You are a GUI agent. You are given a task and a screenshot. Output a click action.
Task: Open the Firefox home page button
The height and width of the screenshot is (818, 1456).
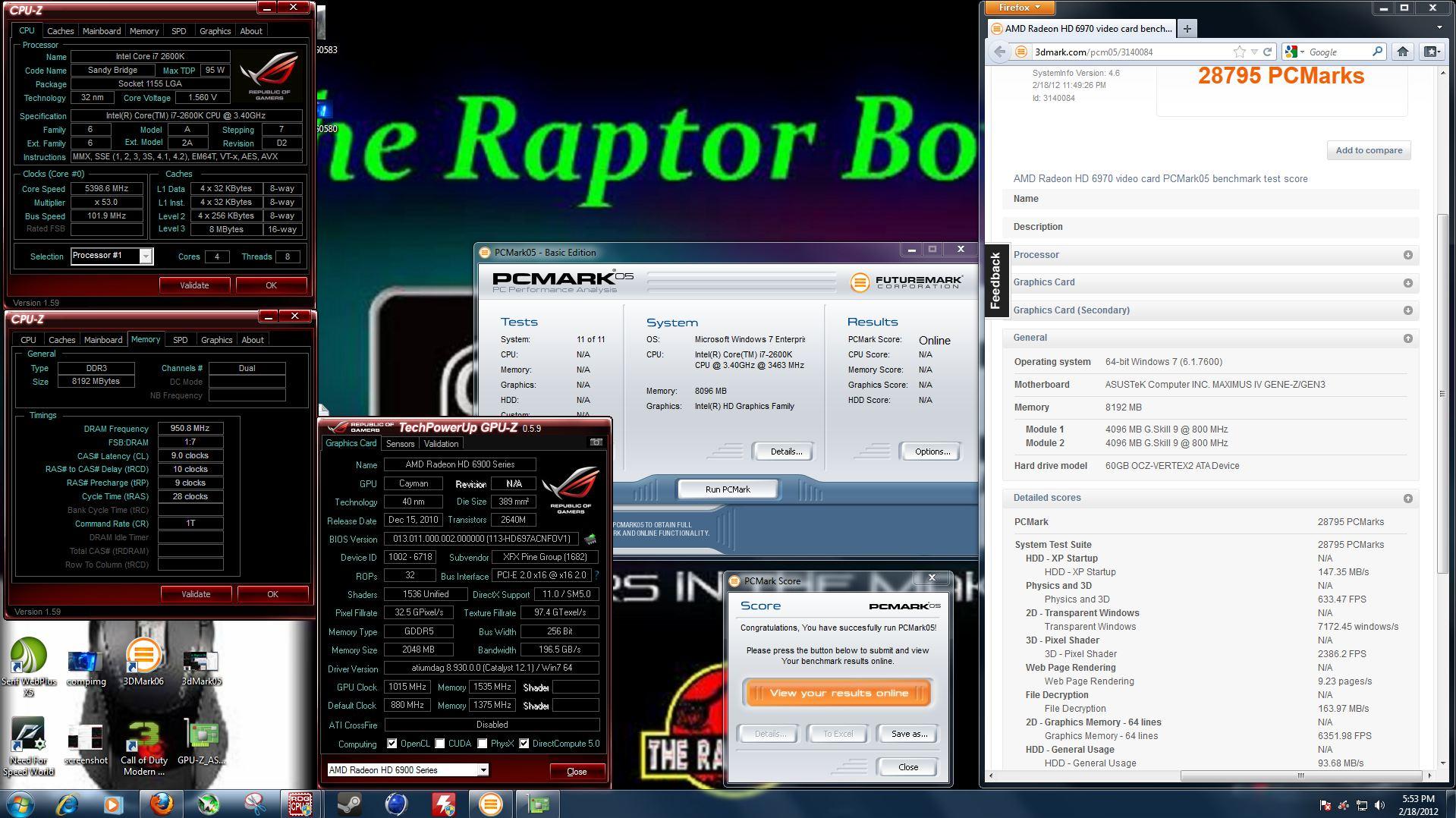click(x=1402, y=52)
